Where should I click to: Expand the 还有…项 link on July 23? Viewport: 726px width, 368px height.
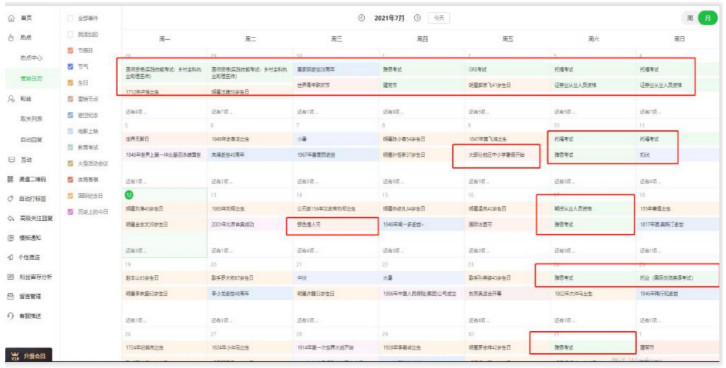coord(478,320)
